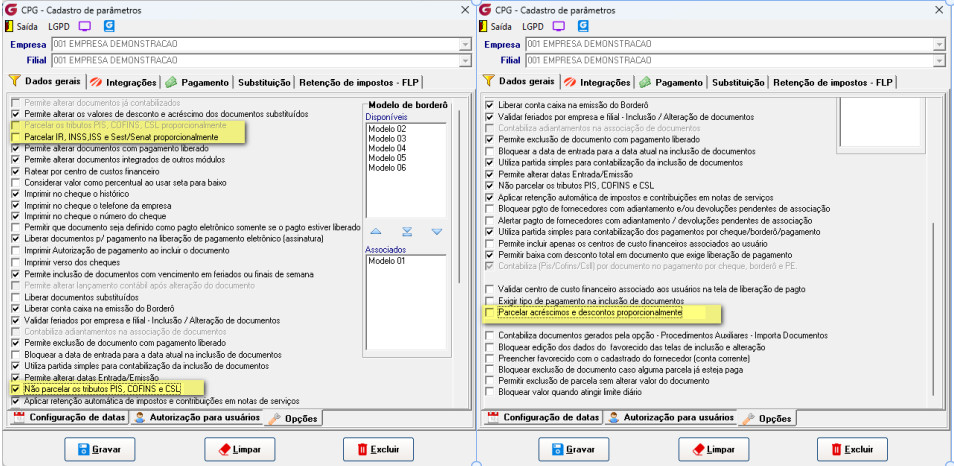Image resolution: width=954 pixels, height=466 pixels.
Task: Open the Empresa dropdown in right window
Action: 940,44
